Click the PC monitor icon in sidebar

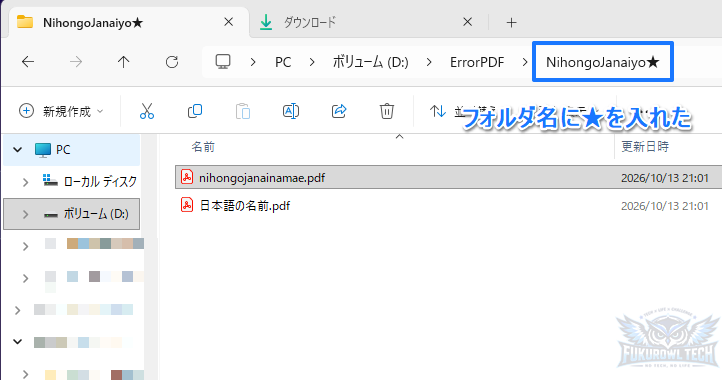[x=43, y=150]
